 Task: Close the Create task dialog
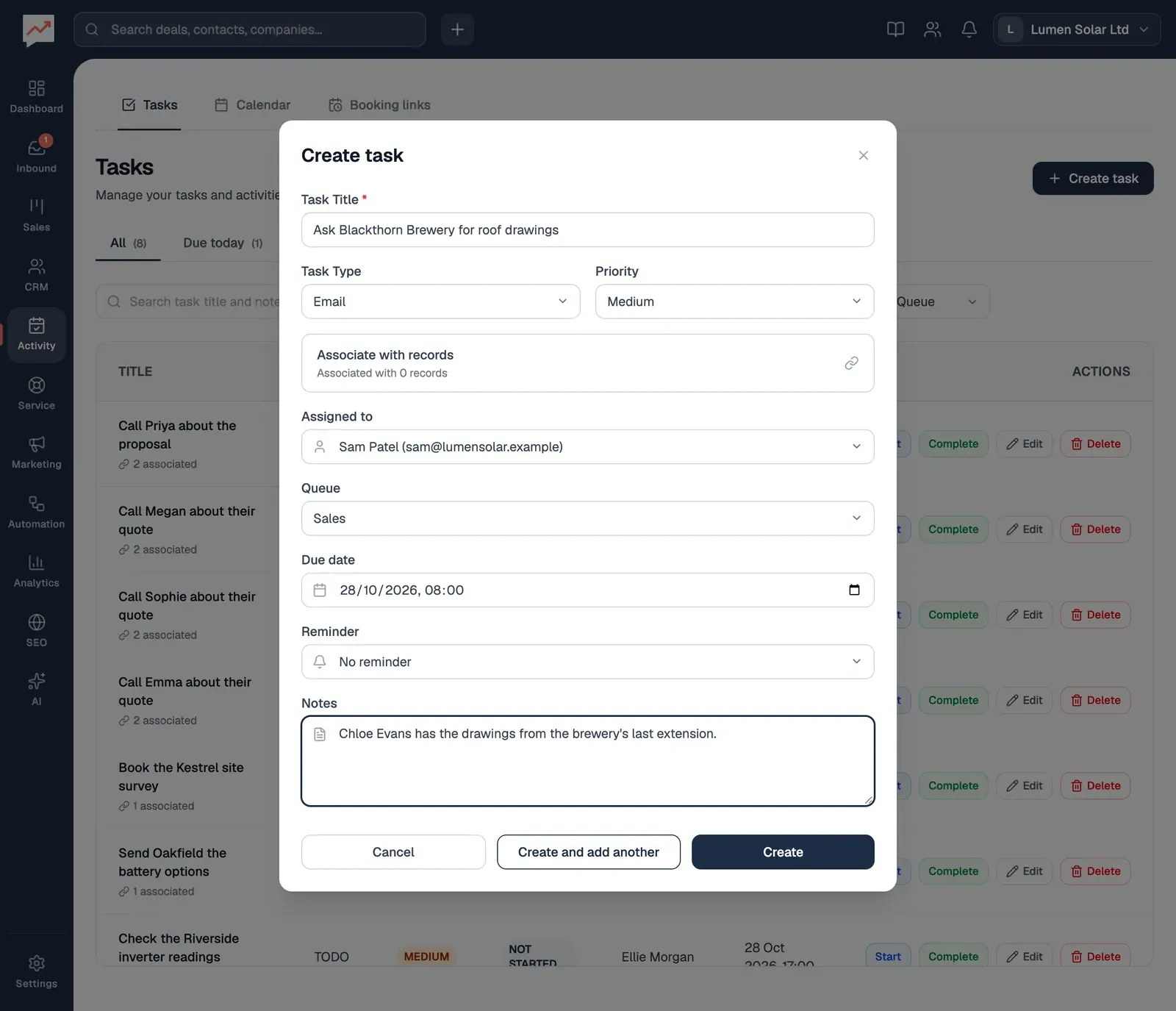tap(864, 155)
